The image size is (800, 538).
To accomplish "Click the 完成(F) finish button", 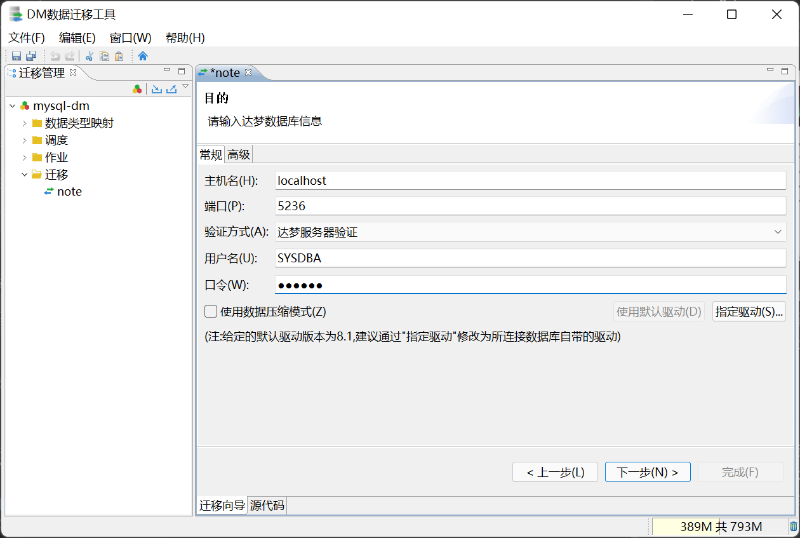I will click(740, 472).
